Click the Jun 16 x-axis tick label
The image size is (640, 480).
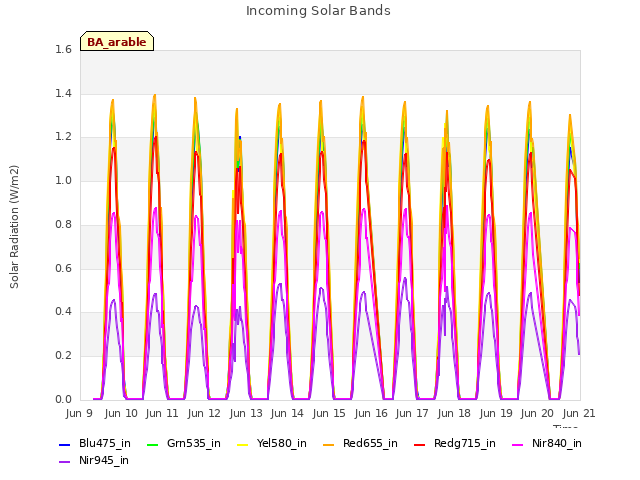tap(371, 413)
